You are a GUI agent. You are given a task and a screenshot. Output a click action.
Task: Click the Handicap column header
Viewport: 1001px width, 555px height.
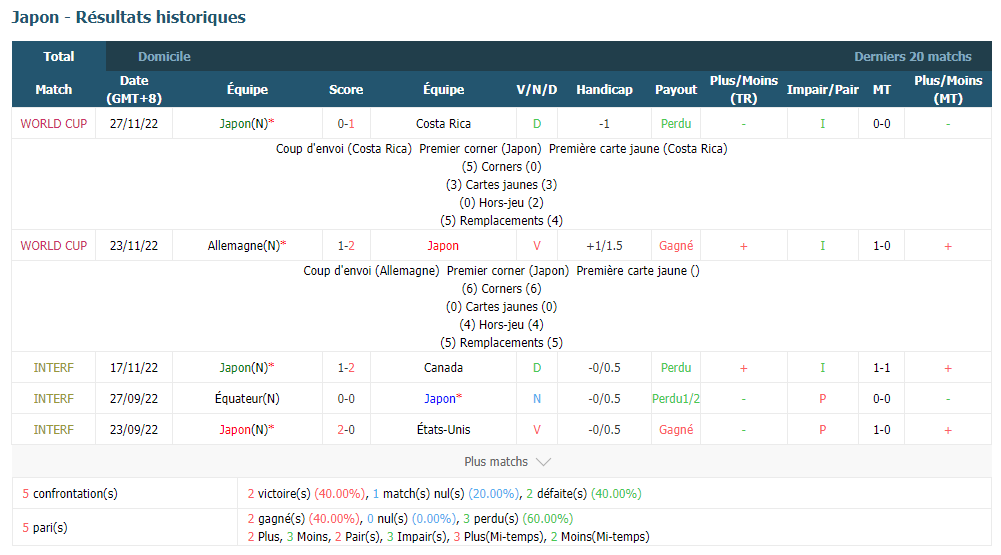604,89
